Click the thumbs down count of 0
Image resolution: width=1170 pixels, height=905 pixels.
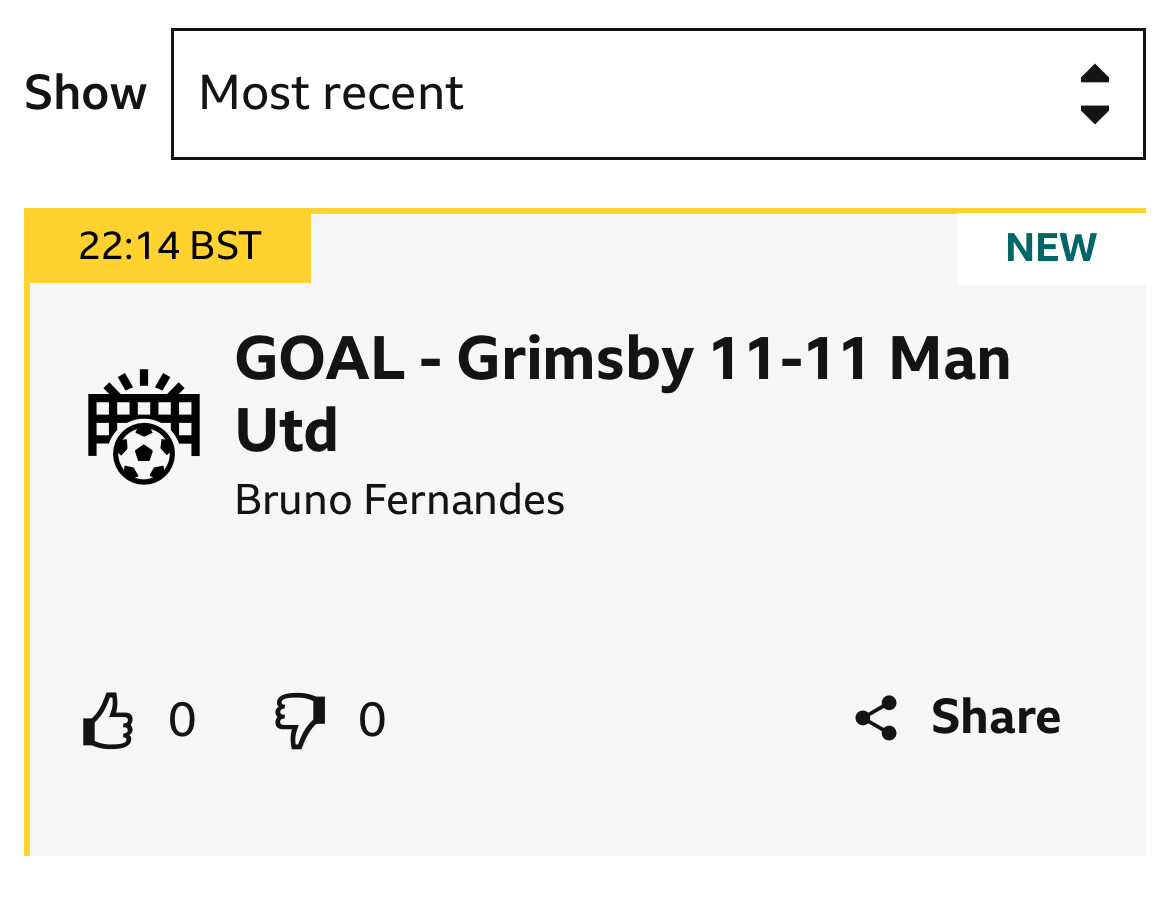372,720
